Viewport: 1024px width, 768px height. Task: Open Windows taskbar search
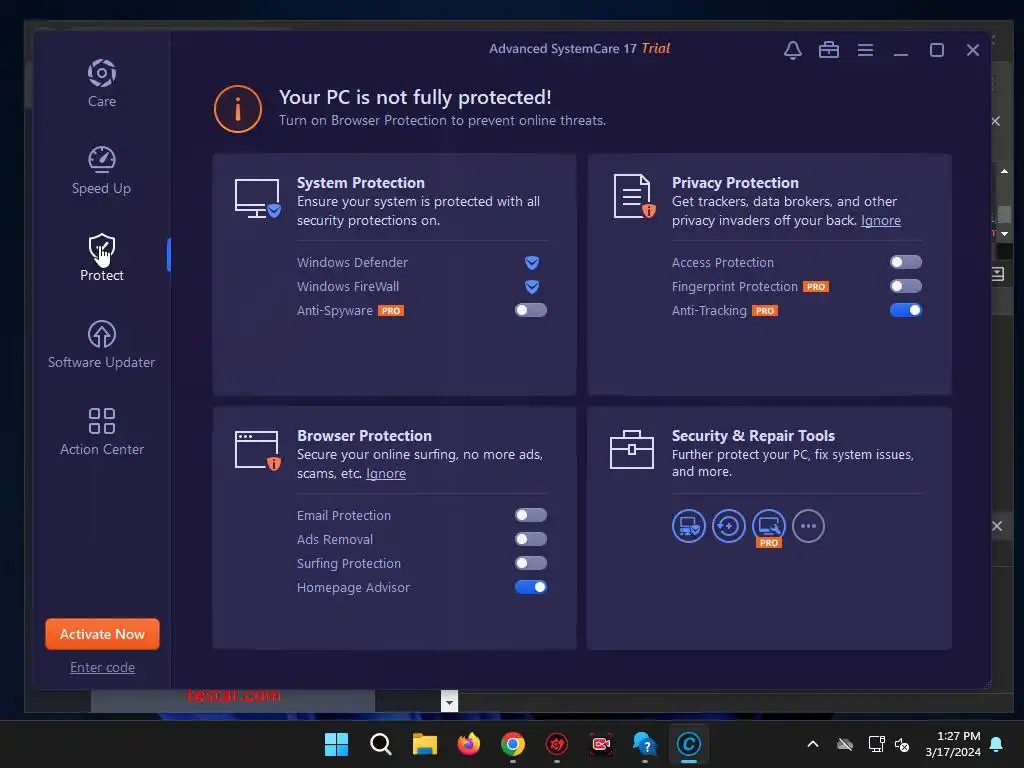tap(381, 744)
